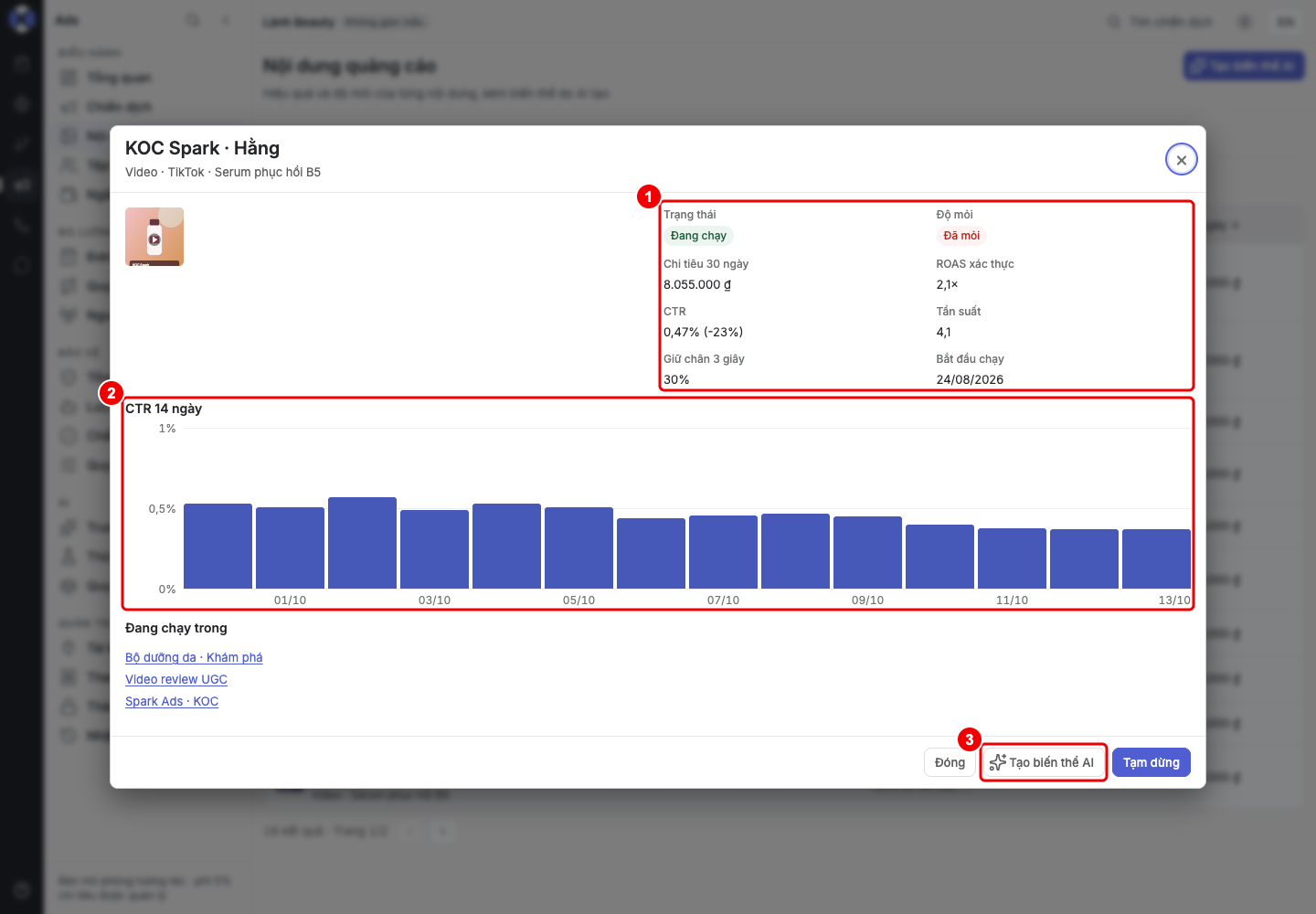1316x914 pixels.
Task: Click the 0,5% axis label
Action: coord(163,509)
